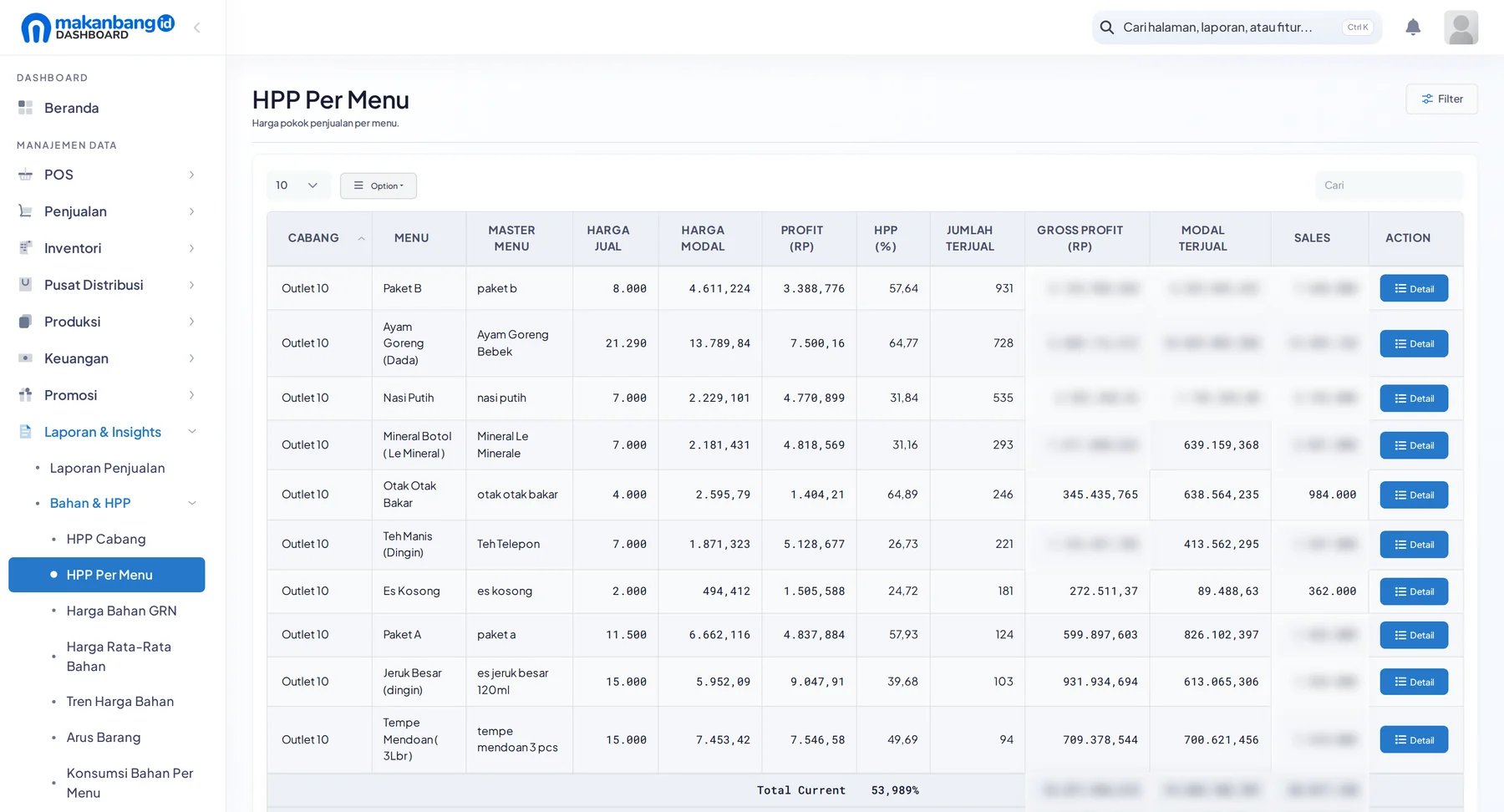Click the Inventori icon
1504x812 pixels.
pos(26,248)
